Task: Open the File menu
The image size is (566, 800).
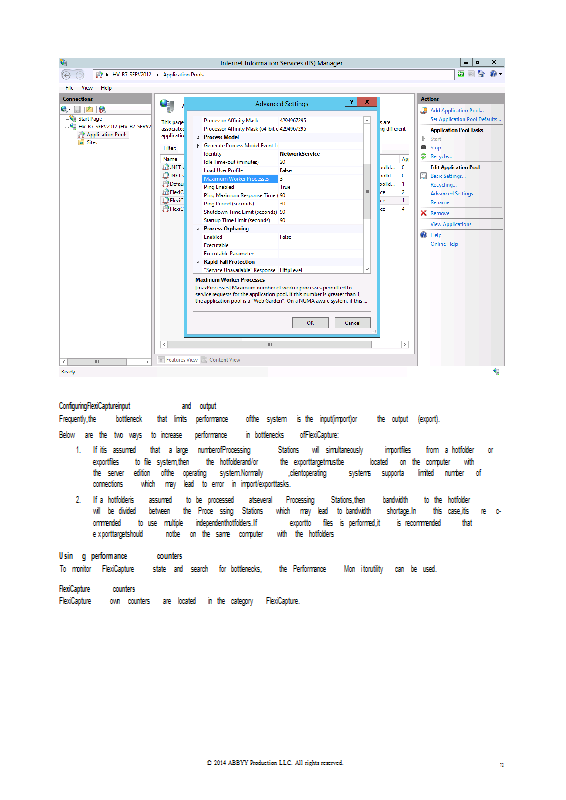Action: pos(69,88)
